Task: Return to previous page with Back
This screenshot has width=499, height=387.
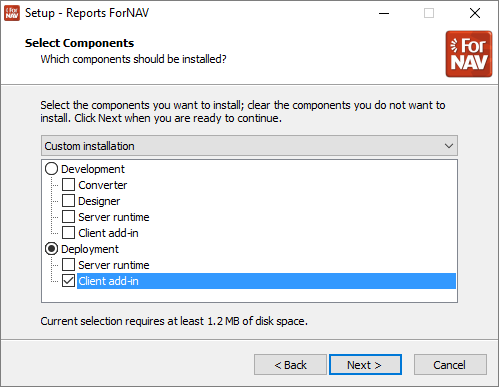Action: (x=290, y=365)
